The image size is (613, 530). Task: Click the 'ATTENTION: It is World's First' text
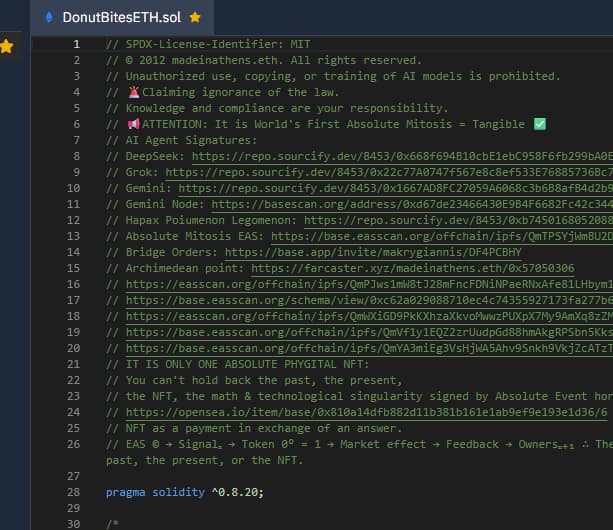[333, 124]
